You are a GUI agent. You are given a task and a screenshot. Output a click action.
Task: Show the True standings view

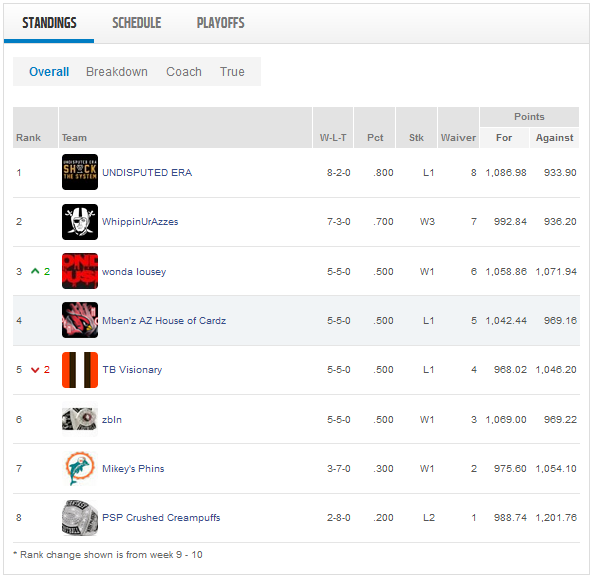(232, 72)
